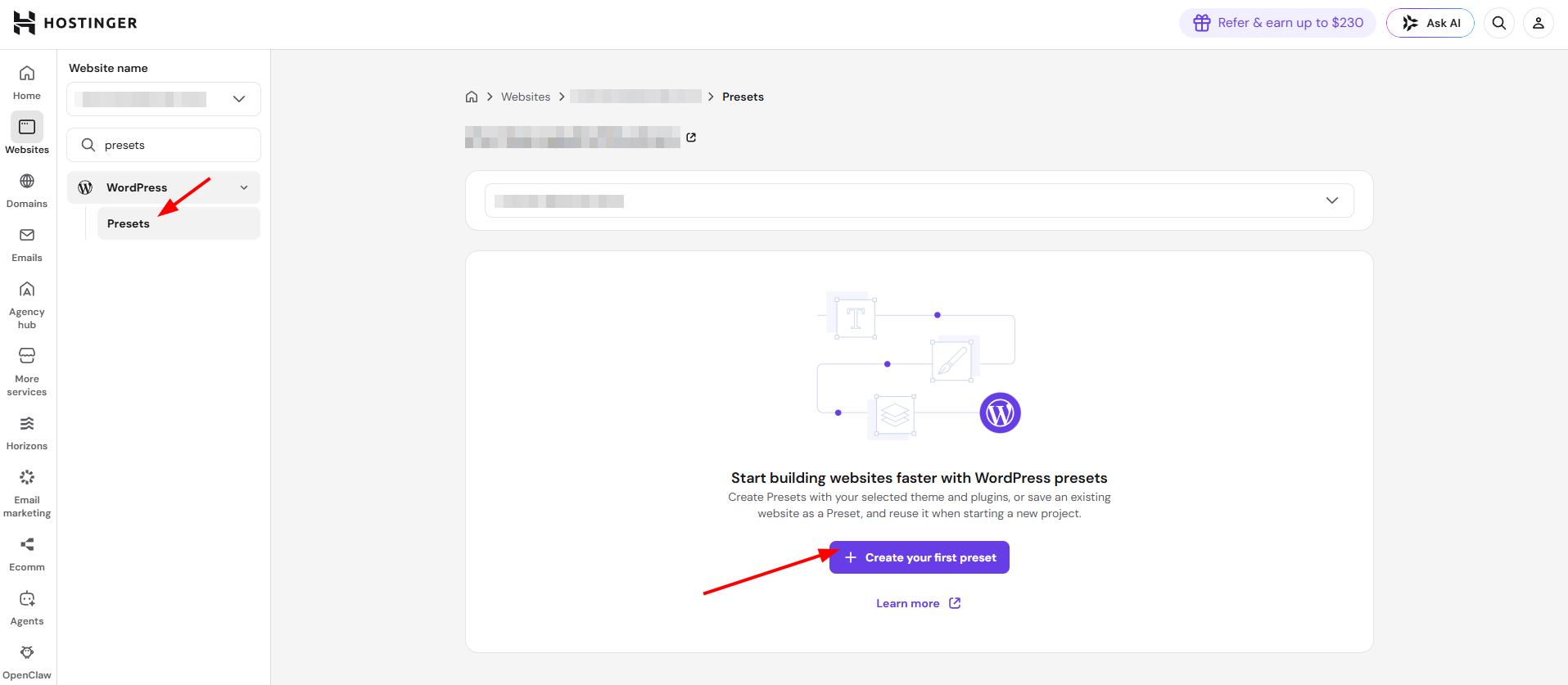Open the Ecomm sidebar icon
Viewport: 1568px width, 685px height.
(x=27, y=544)
